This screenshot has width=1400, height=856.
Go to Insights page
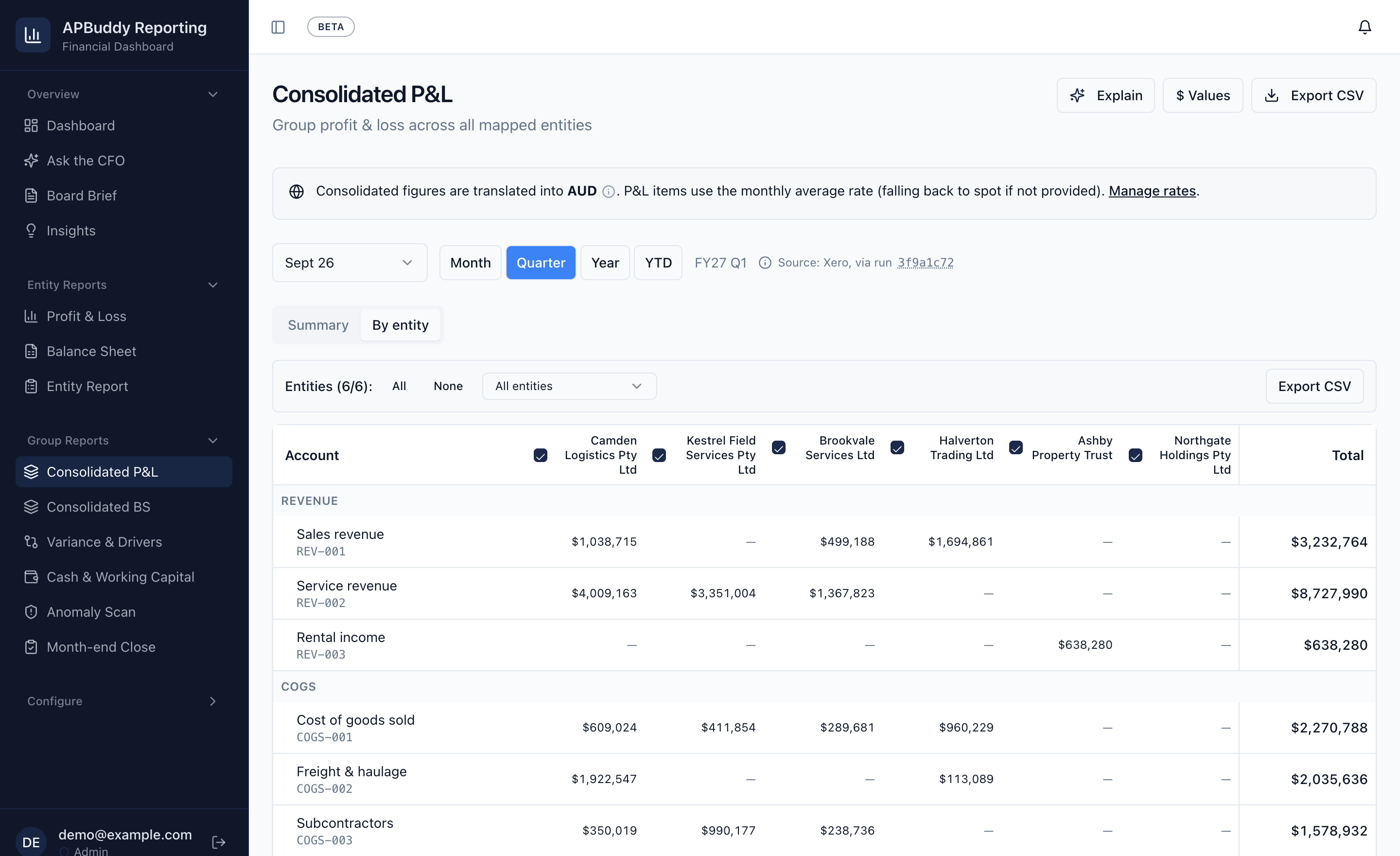124,230
